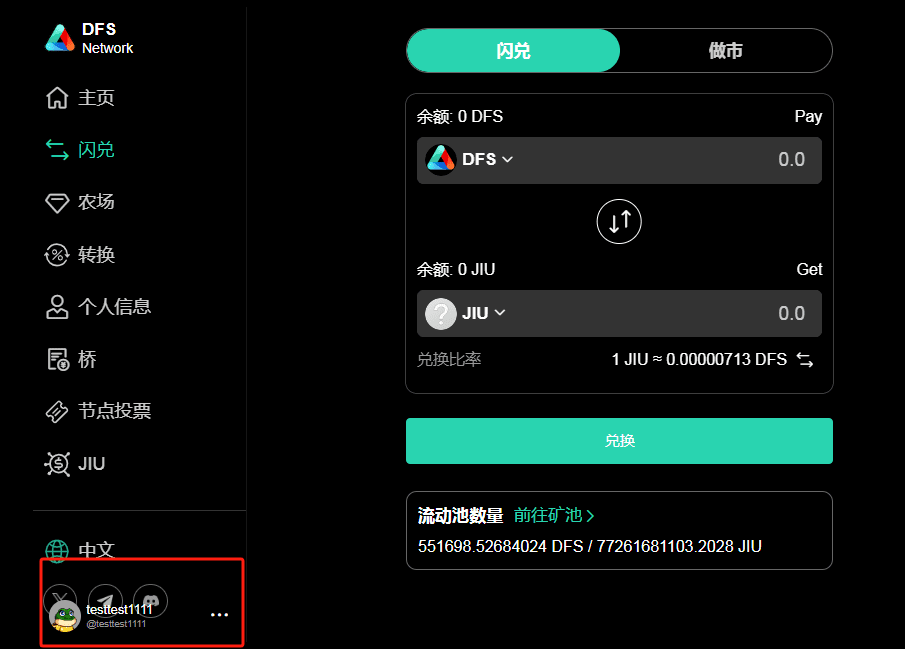
Task: Click the 兑换 exchange button
Action: 619,441
